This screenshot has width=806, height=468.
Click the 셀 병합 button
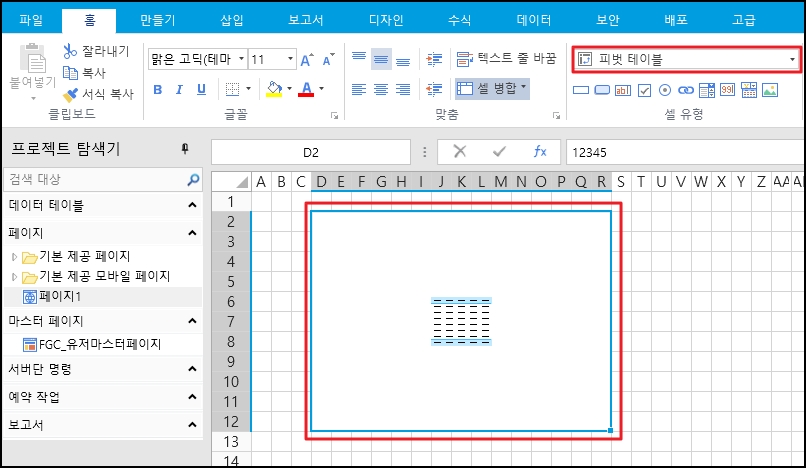[492, 88]
